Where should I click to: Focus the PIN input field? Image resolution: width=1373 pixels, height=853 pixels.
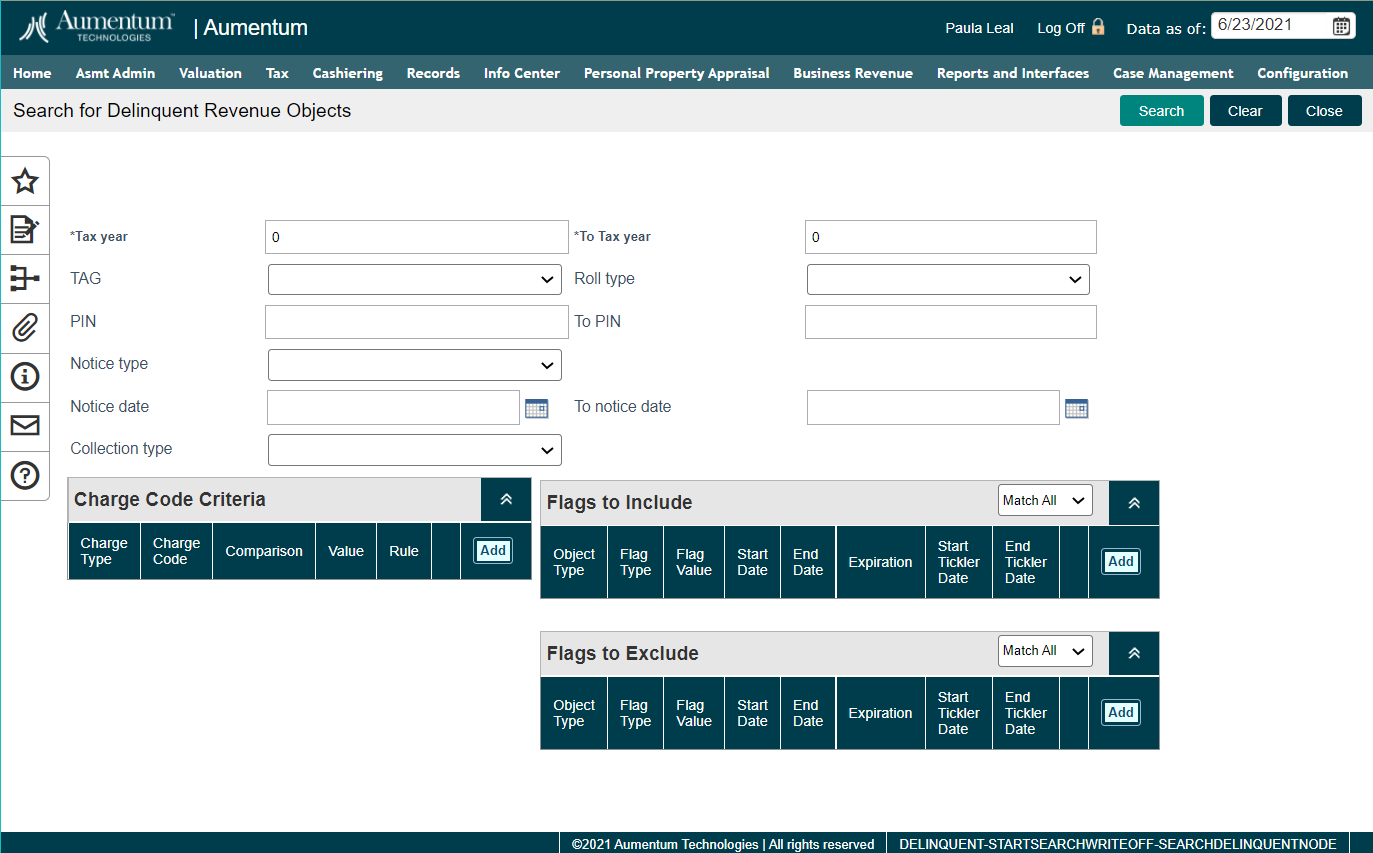(417, 322)
